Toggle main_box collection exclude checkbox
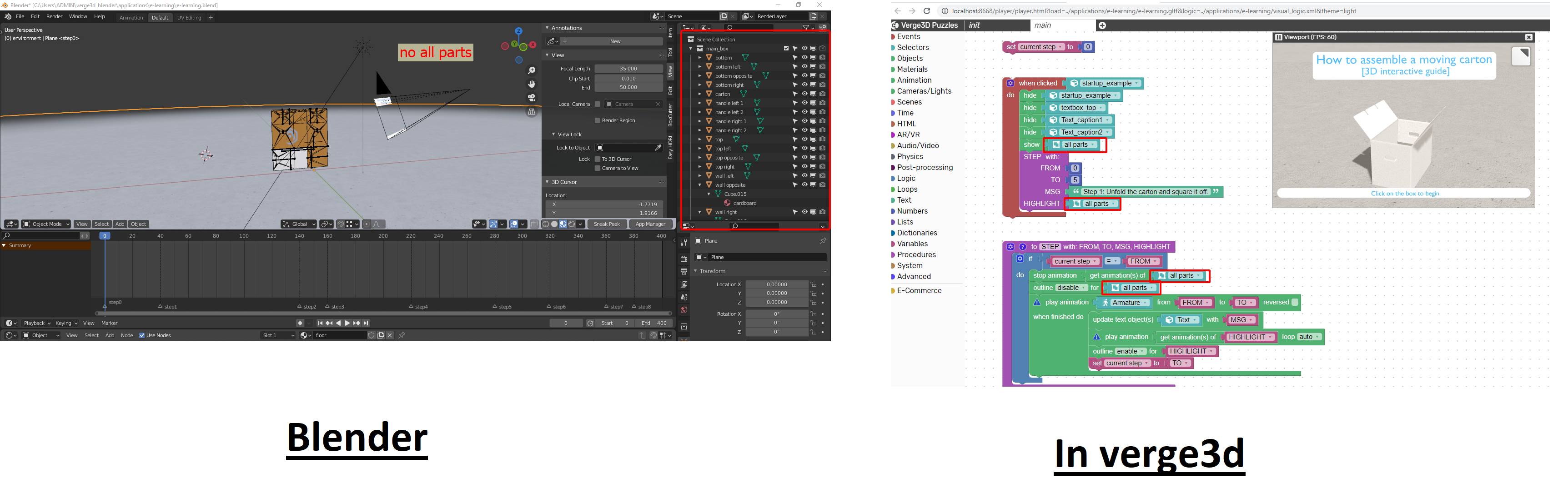This screenshot has height=498, width=1568. coord(786,49)
